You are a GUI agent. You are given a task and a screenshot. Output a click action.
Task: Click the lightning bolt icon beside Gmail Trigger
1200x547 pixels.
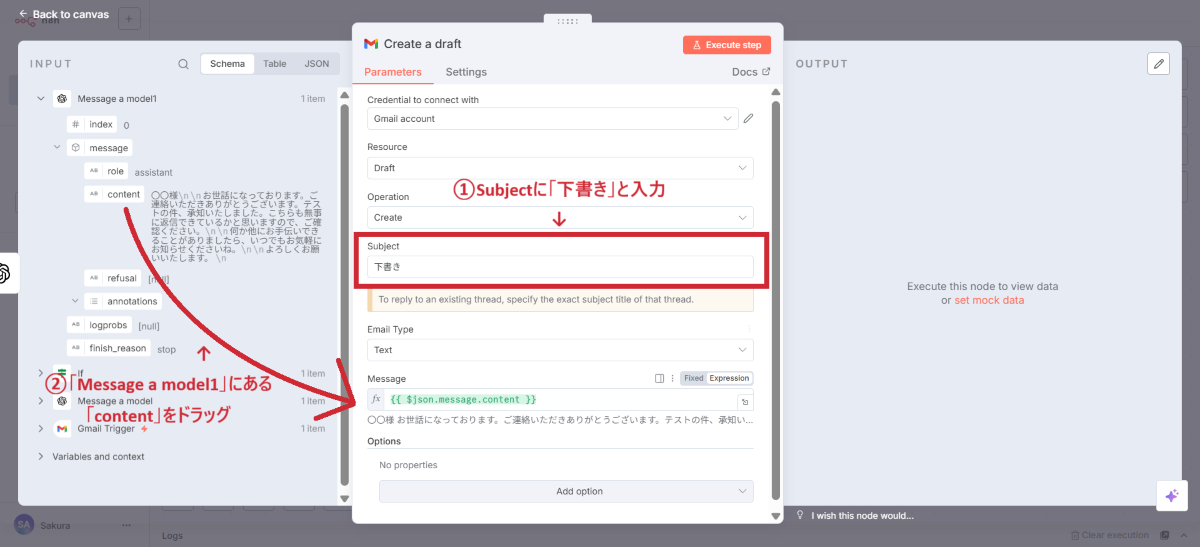pyautogui.click(x=144, y=428)
